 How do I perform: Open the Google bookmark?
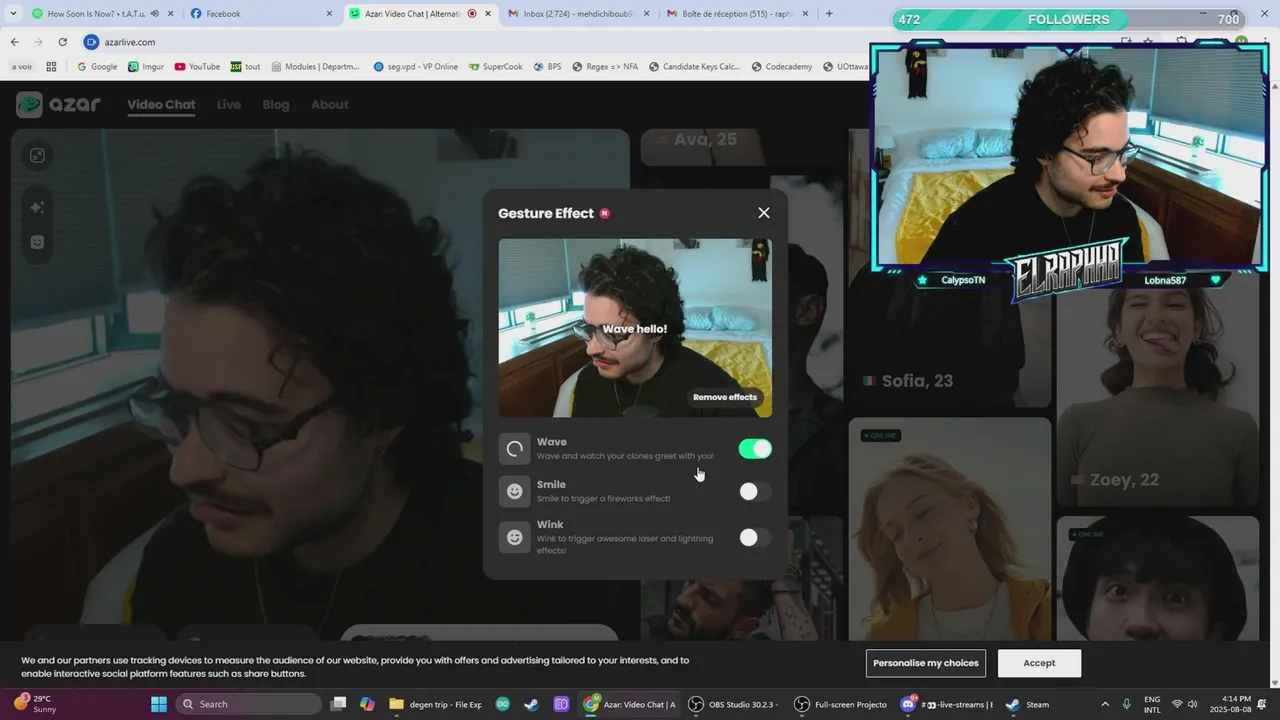(97, 67)
